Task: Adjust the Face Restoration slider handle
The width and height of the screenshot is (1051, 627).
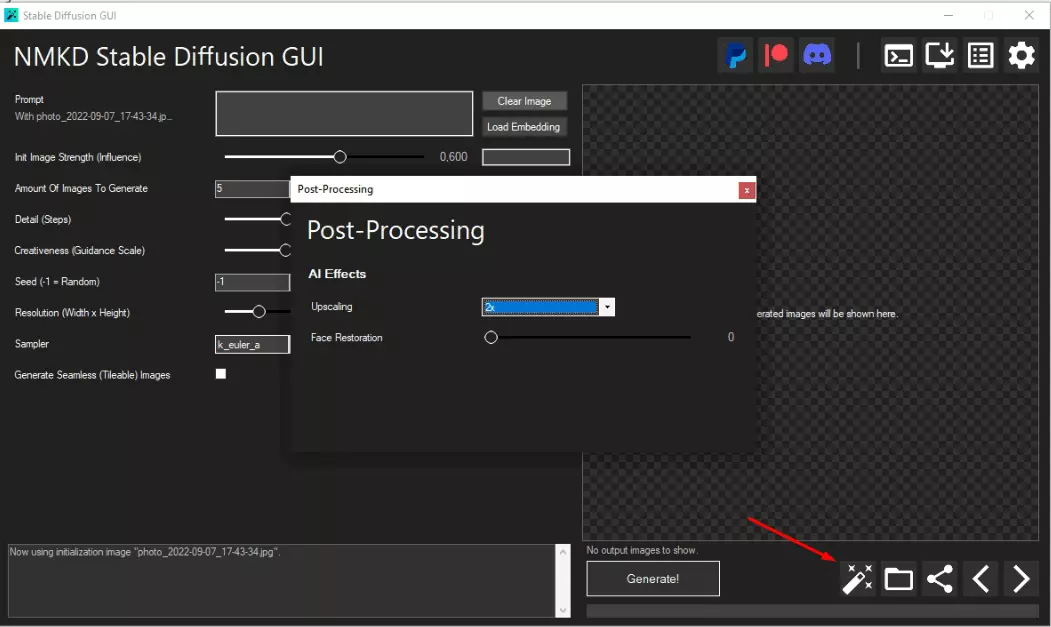Action: (x=491, y=337)
